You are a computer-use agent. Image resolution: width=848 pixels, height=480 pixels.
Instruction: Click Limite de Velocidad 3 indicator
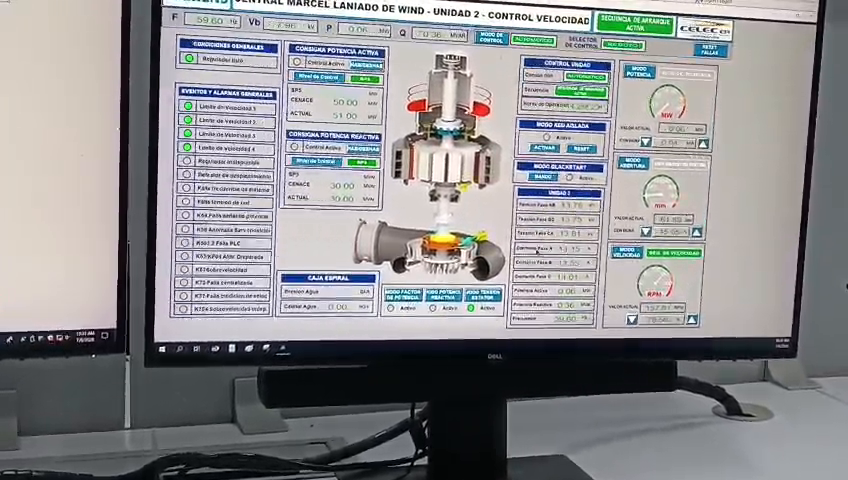187,134
